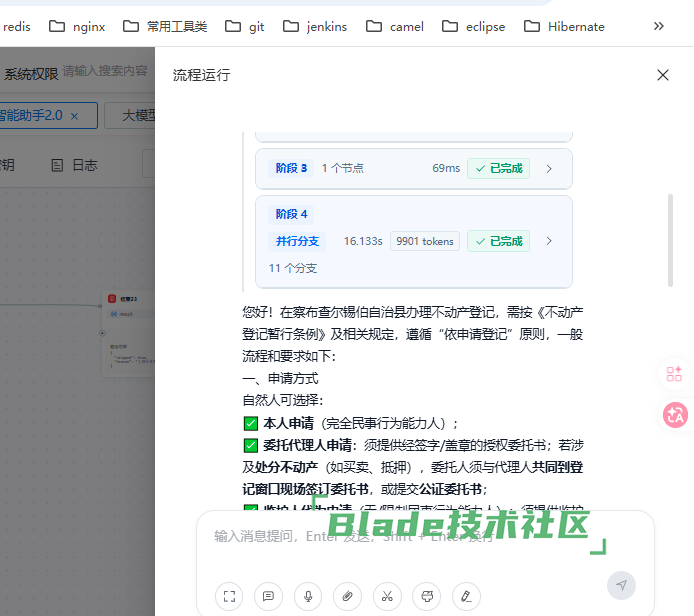Screen dimensions: 694x616
Task: Send the message with paper-plane button
Action: pyautogui.click(x=621, y=585)
